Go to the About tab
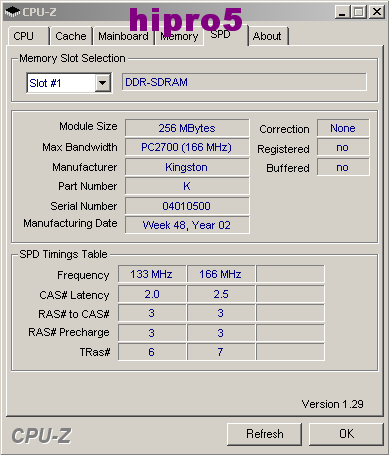This screenshot has width=389, height=455. tap(267, 36)
